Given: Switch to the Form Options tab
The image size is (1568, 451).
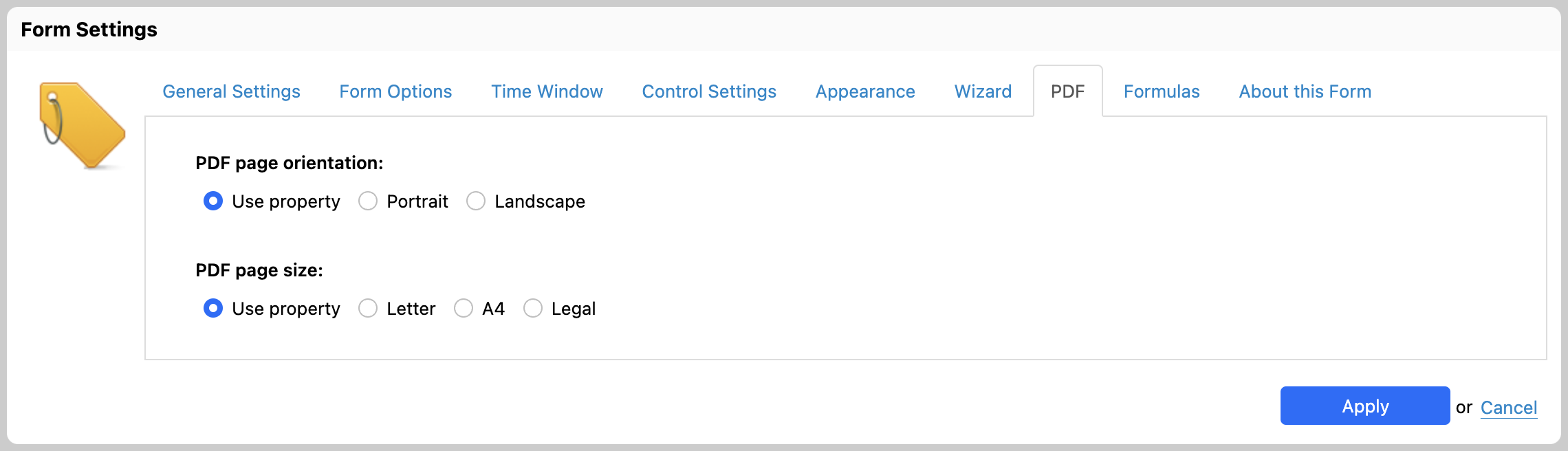Looking at the screenshot, I should click(x=395, y=91).
